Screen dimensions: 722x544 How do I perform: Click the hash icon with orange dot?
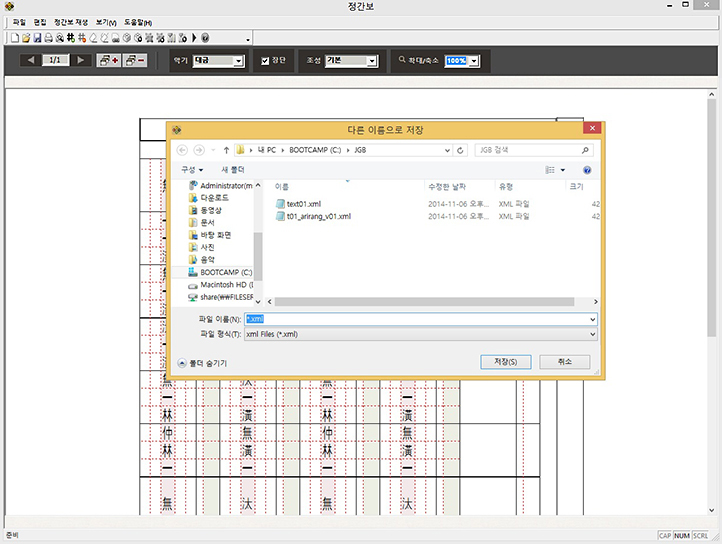82,38
